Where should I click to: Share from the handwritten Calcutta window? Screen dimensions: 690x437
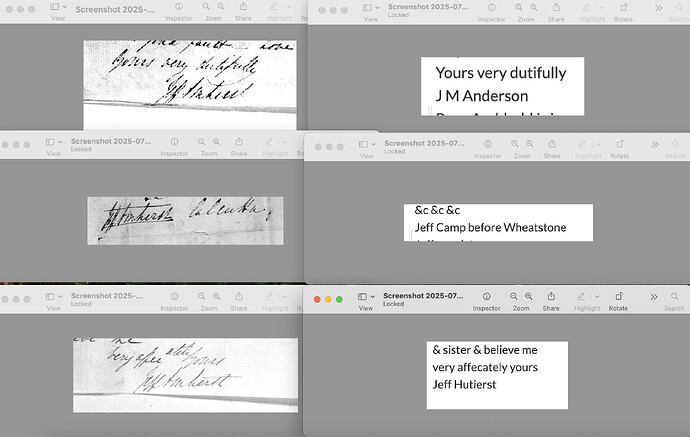coord(239,141)
